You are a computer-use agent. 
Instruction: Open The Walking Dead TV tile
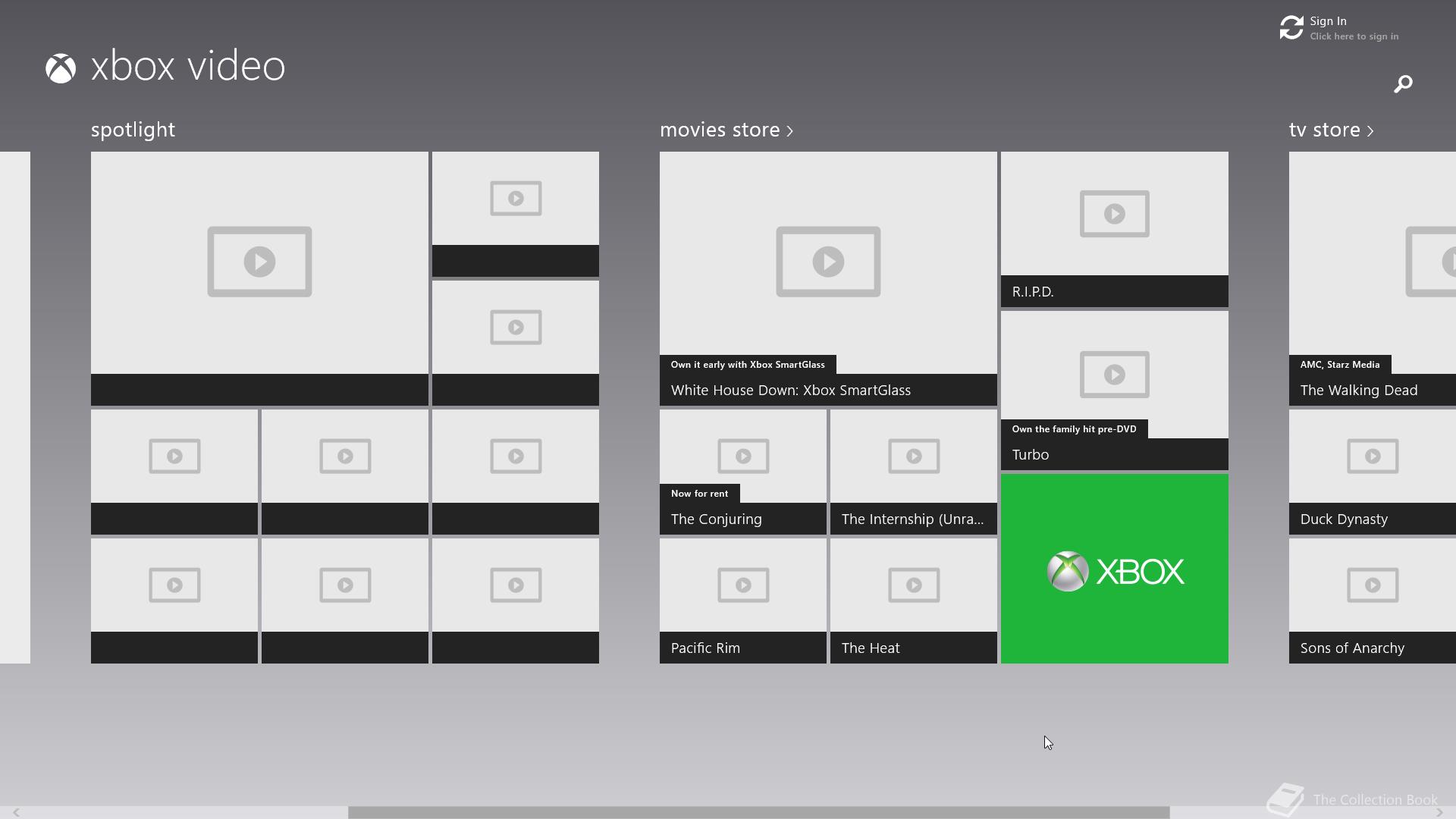tap(1373, 278)
